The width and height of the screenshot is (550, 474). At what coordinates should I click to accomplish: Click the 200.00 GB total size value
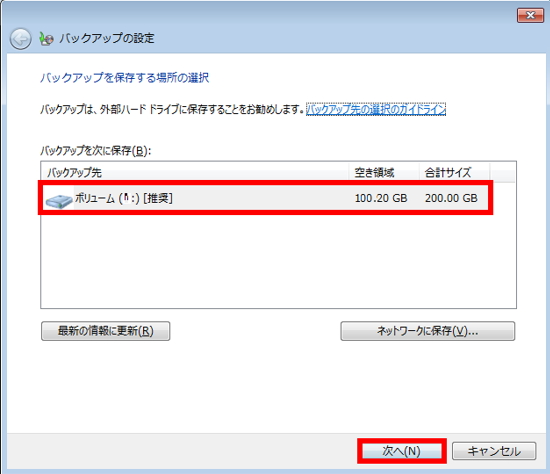[451, 198]
